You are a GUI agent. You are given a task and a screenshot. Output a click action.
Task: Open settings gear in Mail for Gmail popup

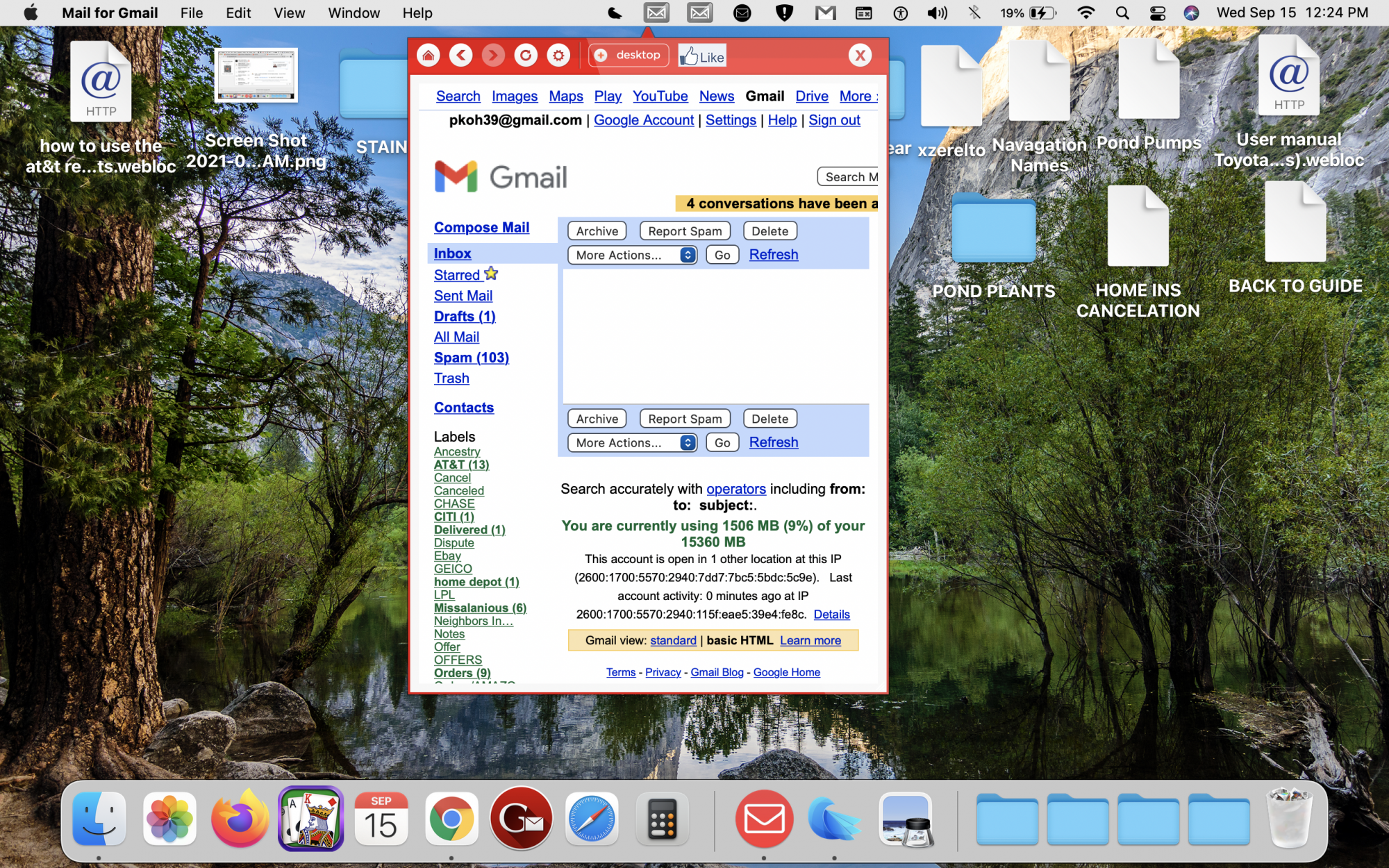point(558,55)
